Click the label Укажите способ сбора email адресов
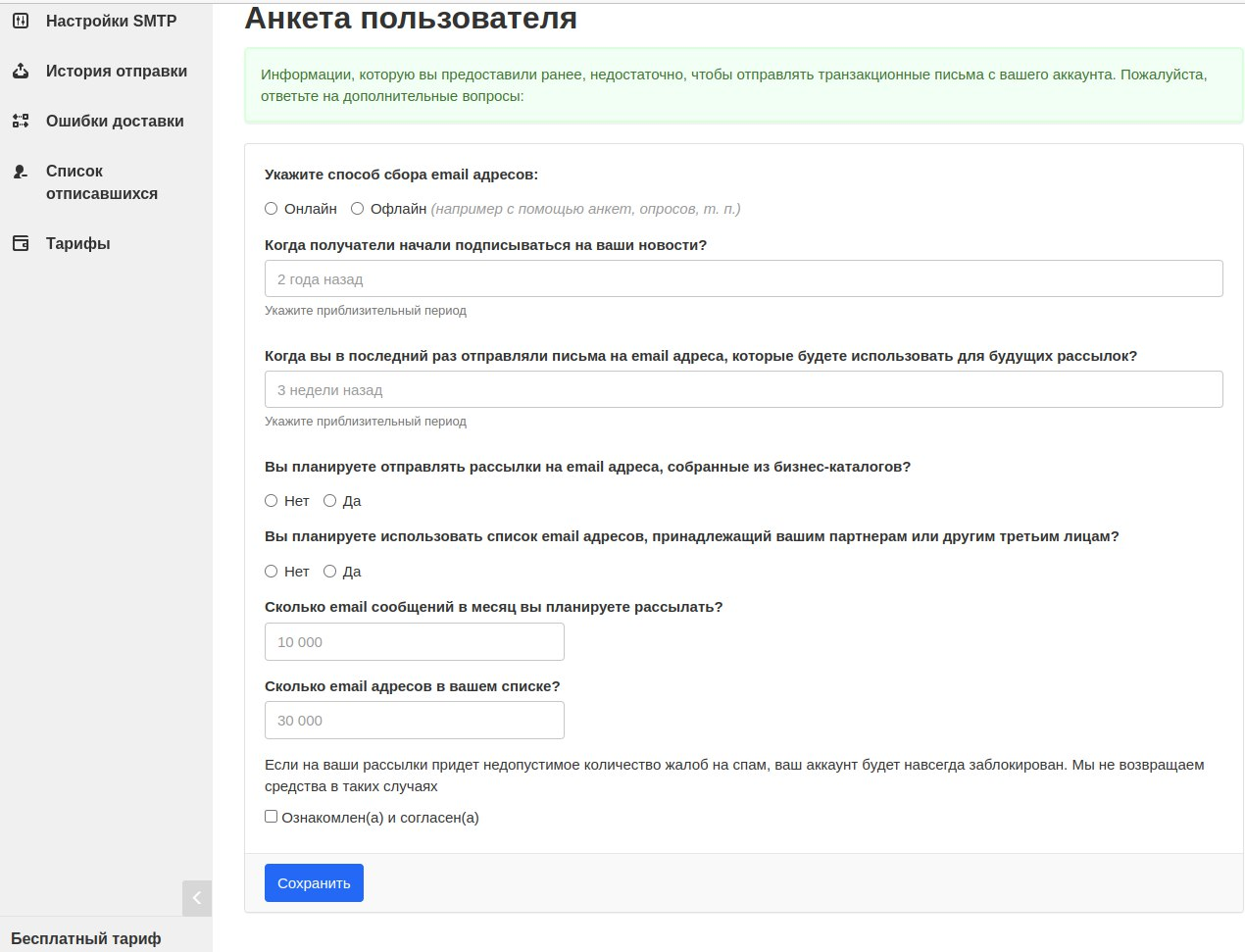1245x952 pixels. pyautogui.click(x=402, y=175)
